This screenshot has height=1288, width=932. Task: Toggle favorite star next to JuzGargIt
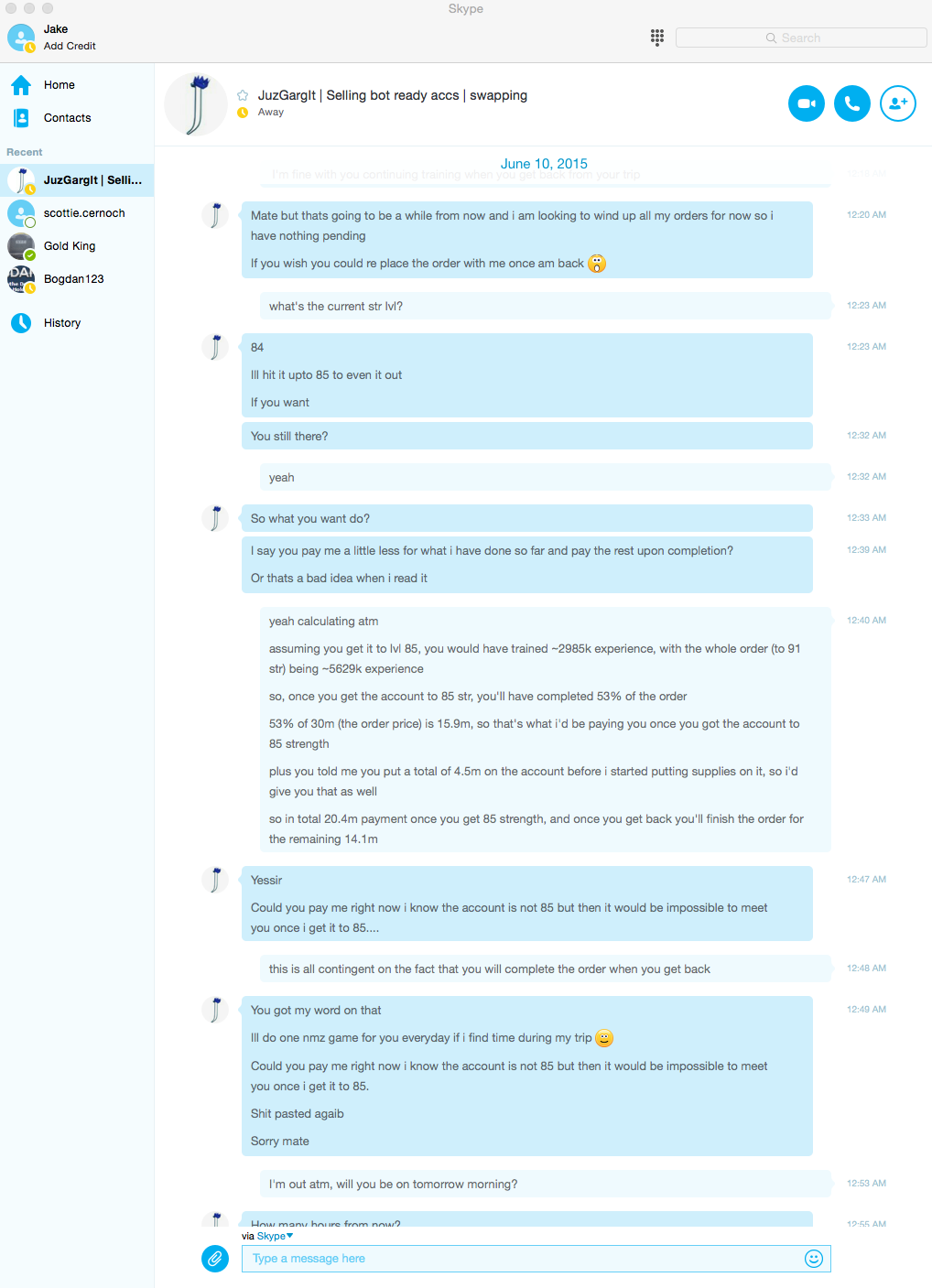pyautogui.click(x=243, y=95)
